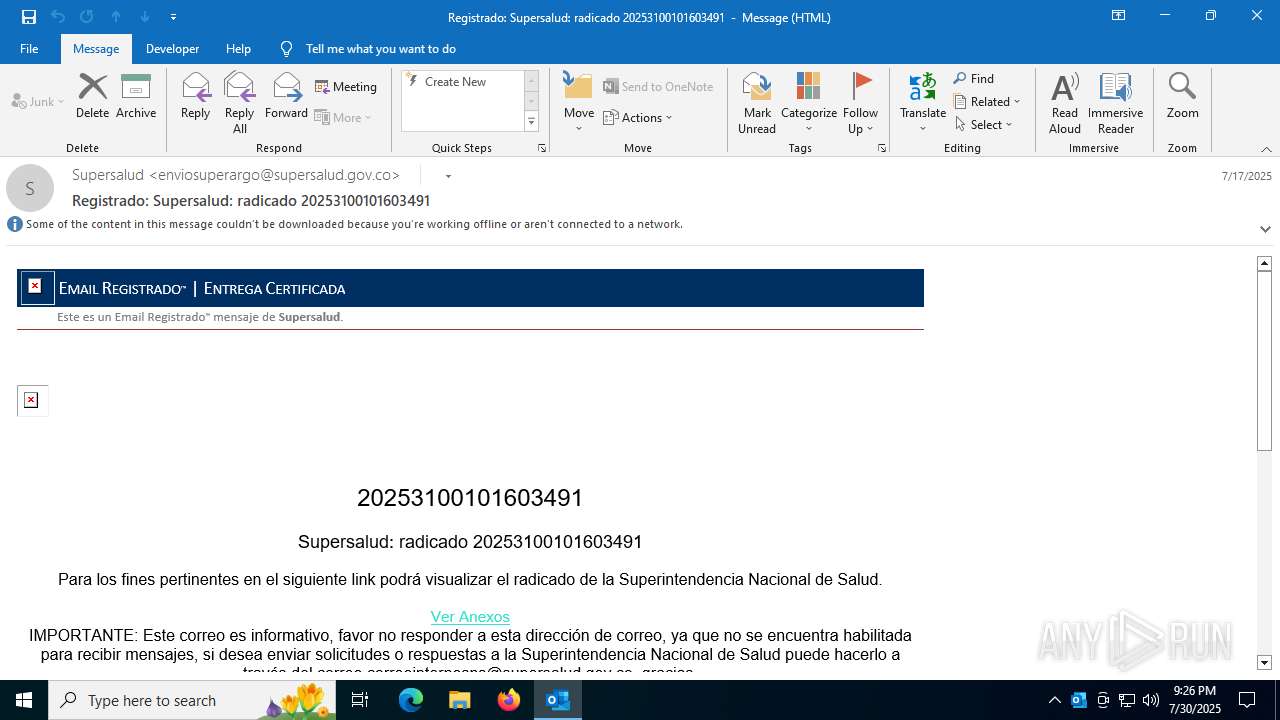
Task: Switch to the Message ribbon tab
Action: click(96, 49)
